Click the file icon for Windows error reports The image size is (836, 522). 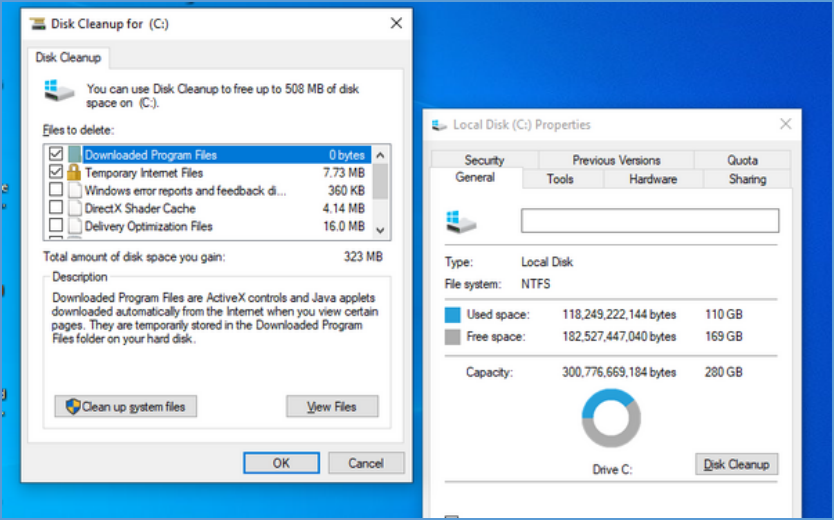pos(75,190)
